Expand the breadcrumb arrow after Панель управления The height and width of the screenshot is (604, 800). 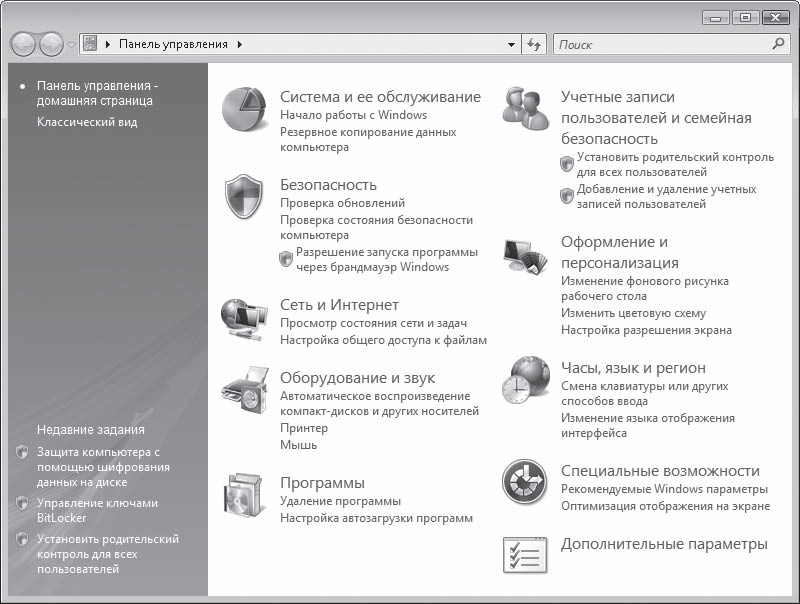point(240,45)
